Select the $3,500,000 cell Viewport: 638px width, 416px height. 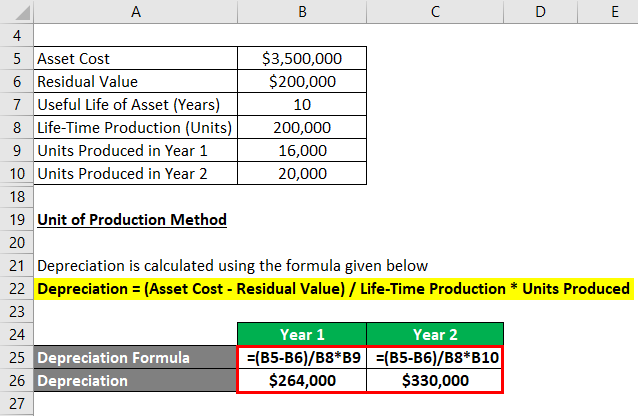click(x=302, y=59)
